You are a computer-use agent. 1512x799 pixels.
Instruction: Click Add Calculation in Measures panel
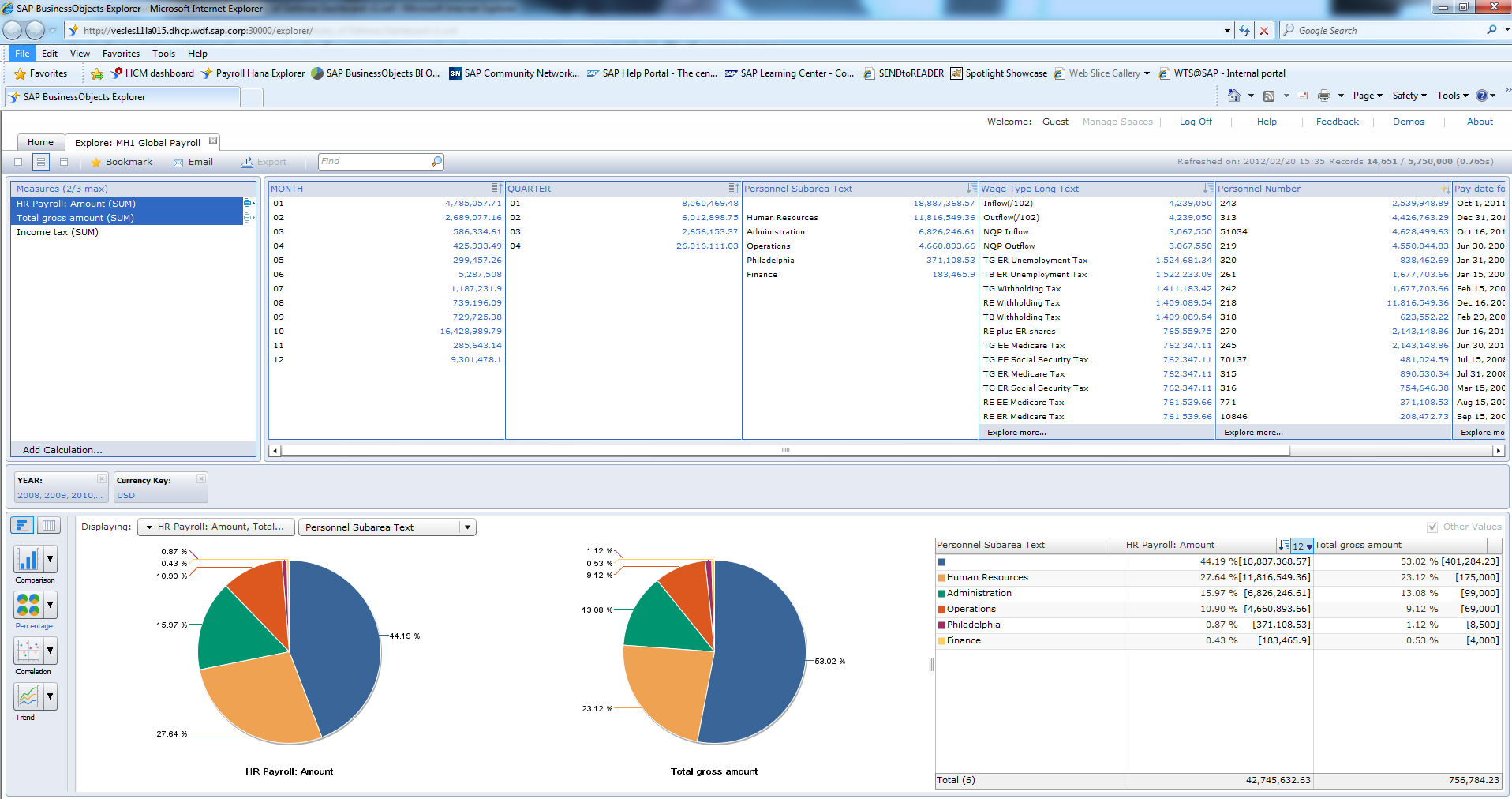tap(62, 450)
